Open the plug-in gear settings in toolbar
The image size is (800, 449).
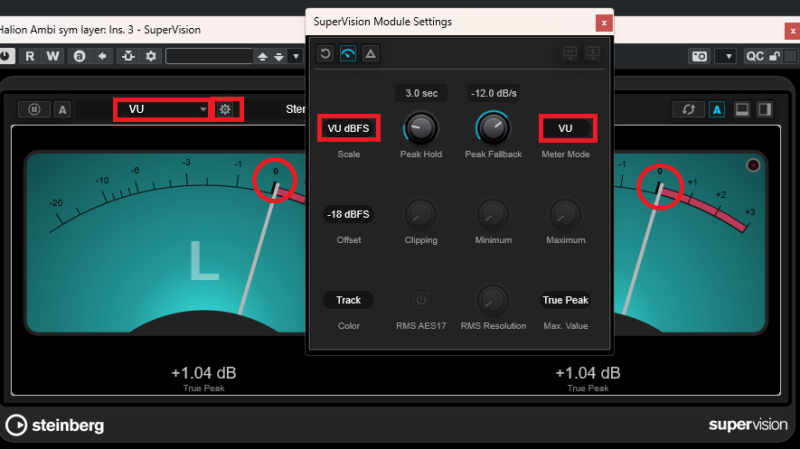tap(151, 56)
